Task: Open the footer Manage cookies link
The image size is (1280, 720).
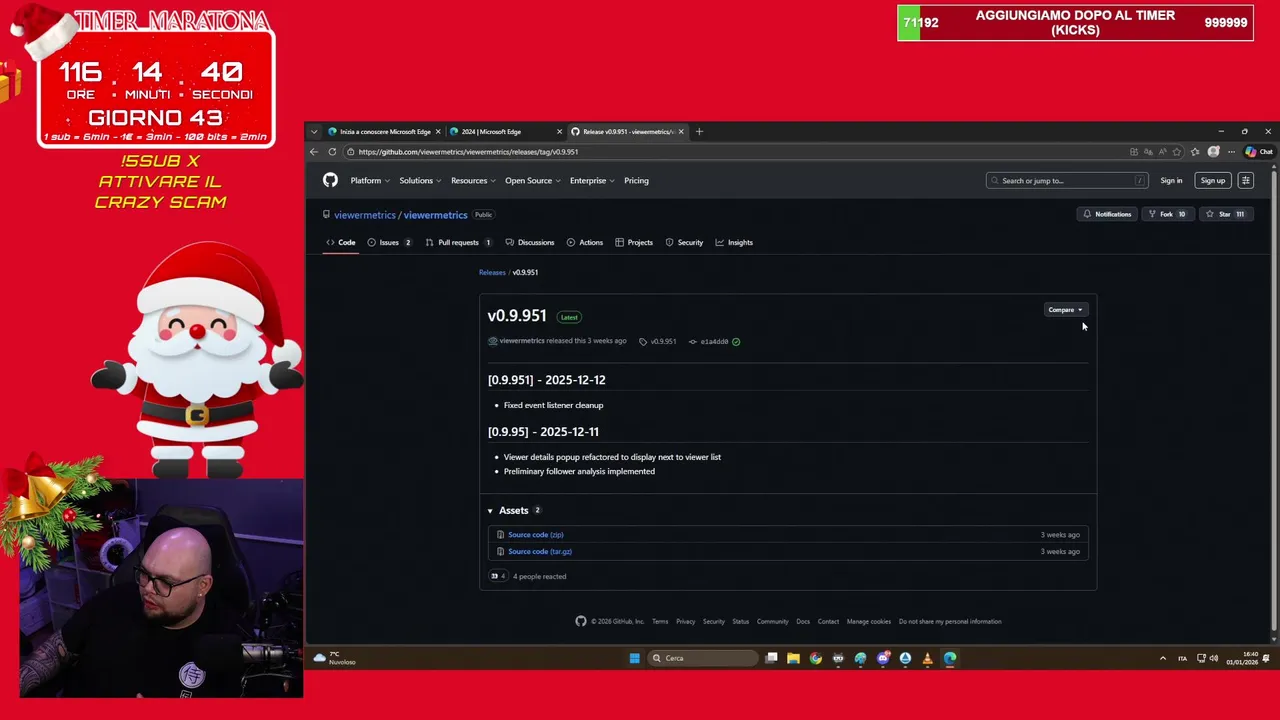Action: pos(869,622)
